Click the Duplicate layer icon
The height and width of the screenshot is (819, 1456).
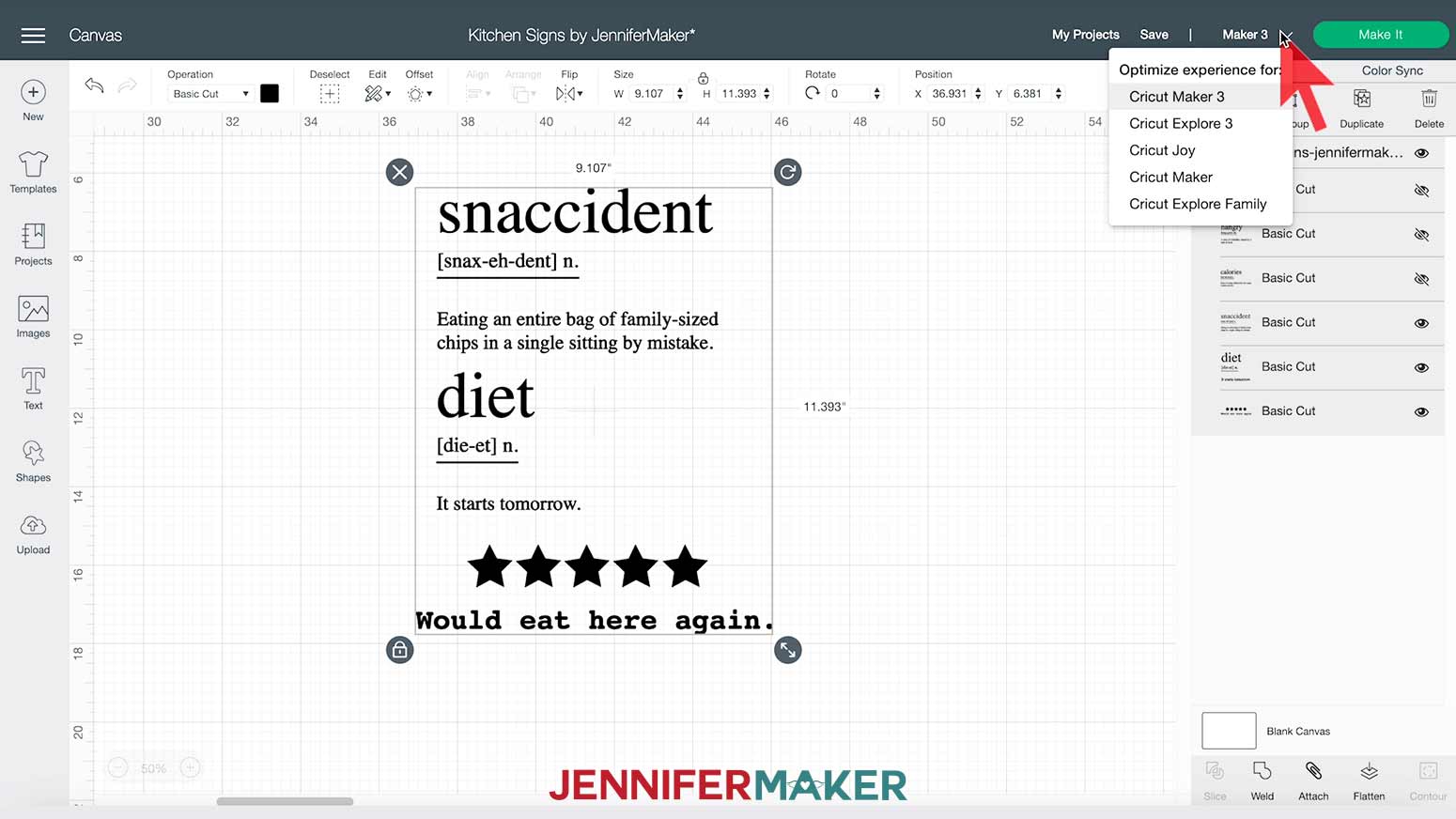(x=1361, y=99)
